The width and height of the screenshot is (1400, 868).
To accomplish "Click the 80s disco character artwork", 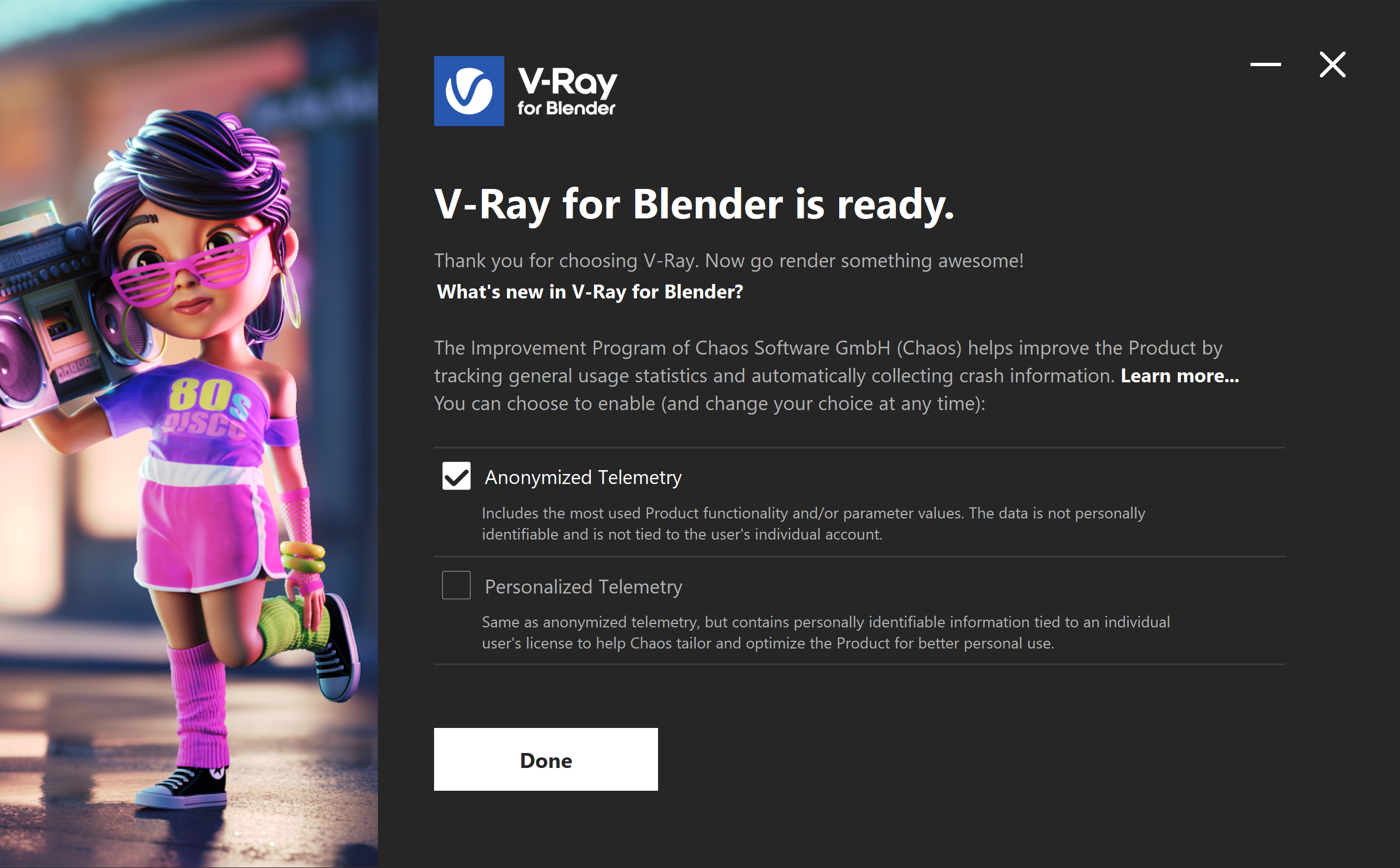I will point(189,434).
